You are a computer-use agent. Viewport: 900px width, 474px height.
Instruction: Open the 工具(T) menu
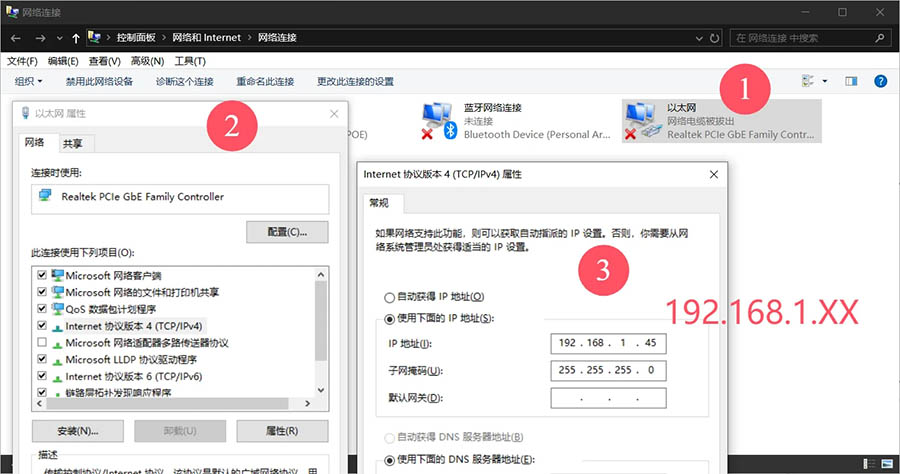pos(190,61)
